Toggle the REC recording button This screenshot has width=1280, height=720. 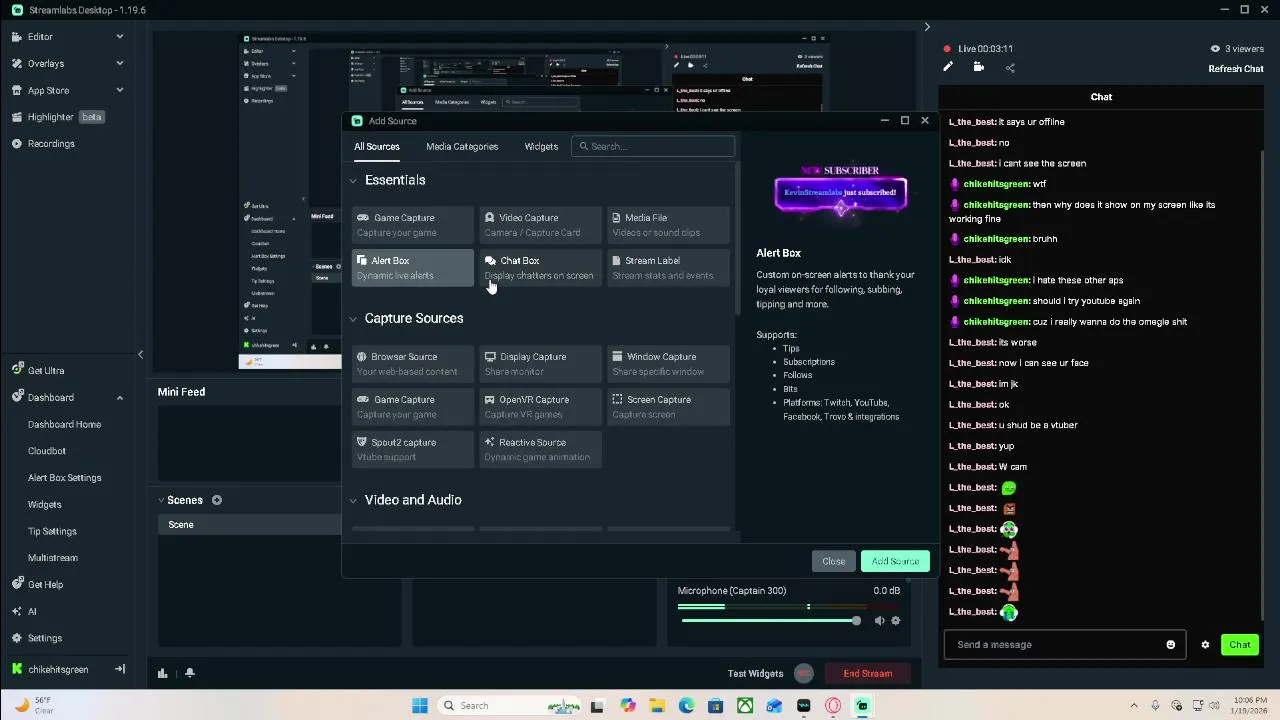tap(804, 674)
